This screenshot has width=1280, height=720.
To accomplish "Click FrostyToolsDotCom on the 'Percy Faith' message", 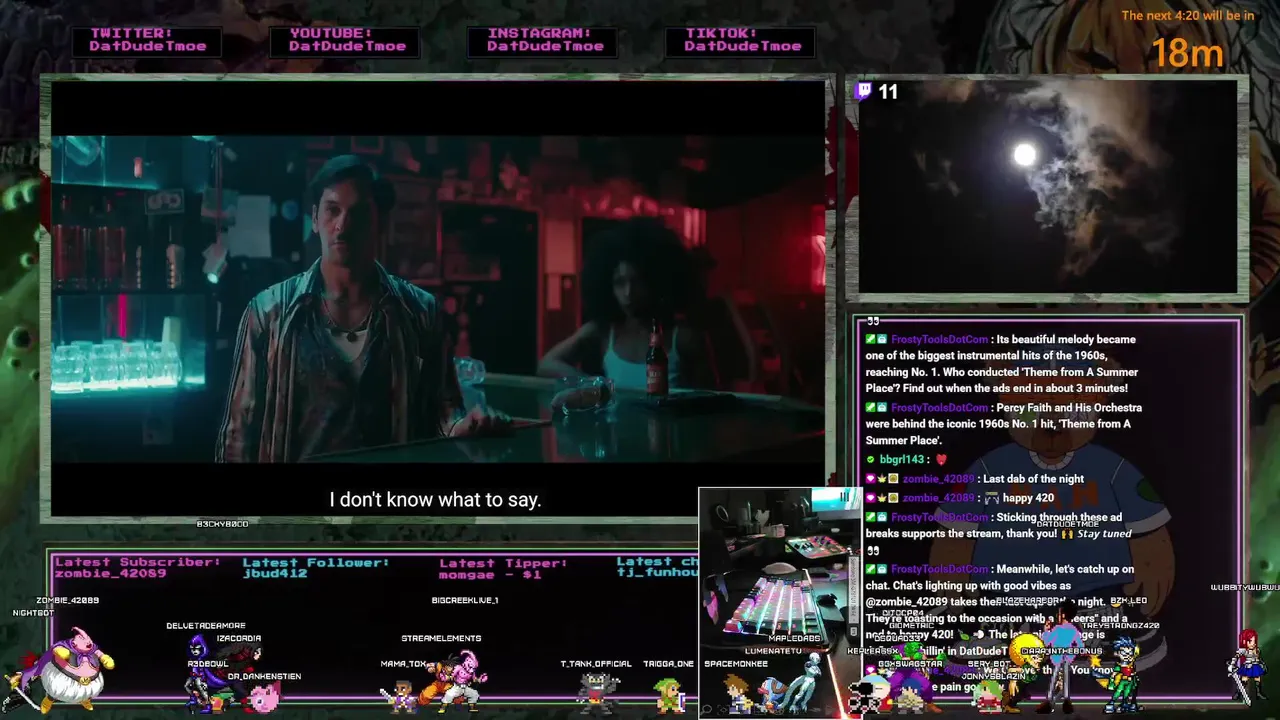I will [x=939, y=408].
